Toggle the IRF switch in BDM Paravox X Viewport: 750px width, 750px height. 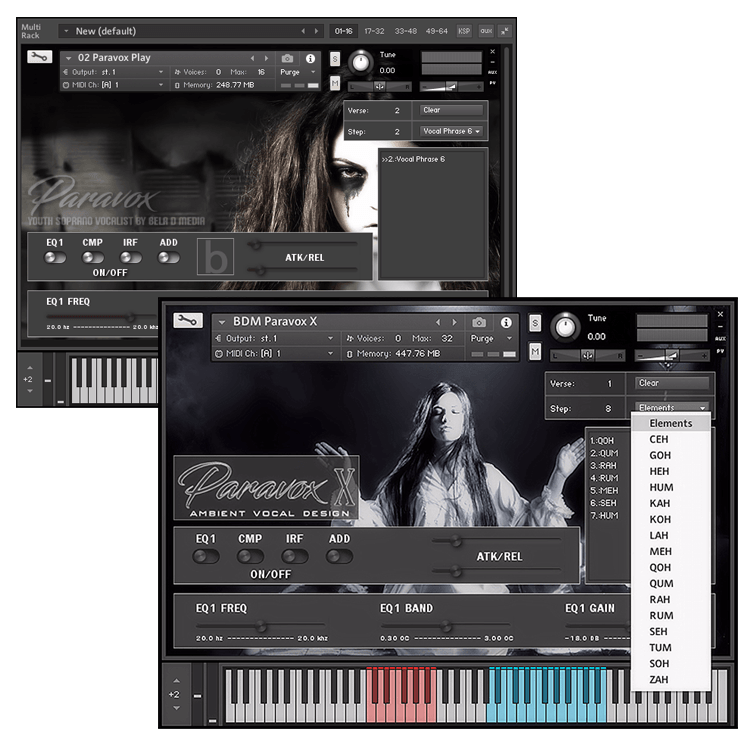pyautogui.click(x=294, y=556)
